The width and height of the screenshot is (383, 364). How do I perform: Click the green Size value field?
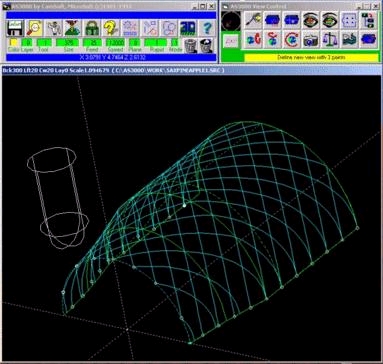pyautogui.click(x=67, y=43)
